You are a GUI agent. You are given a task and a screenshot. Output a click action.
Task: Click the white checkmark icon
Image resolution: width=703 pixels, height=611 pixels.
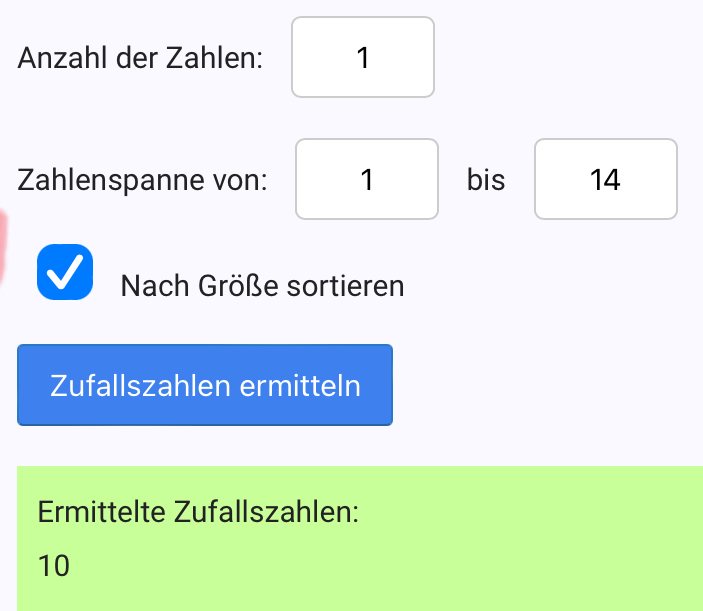[x=65, y=272]
